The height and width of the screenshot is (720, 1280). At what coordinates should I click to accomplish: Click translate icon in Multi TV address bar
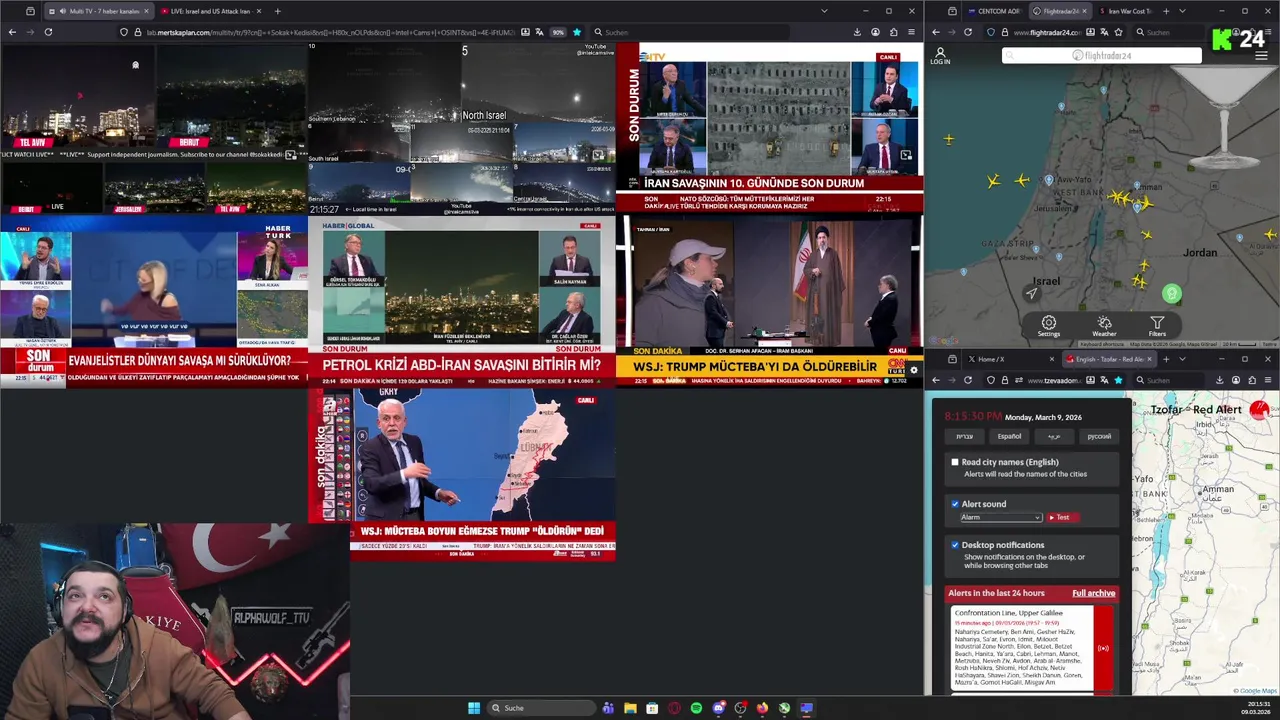click(541, 32)
